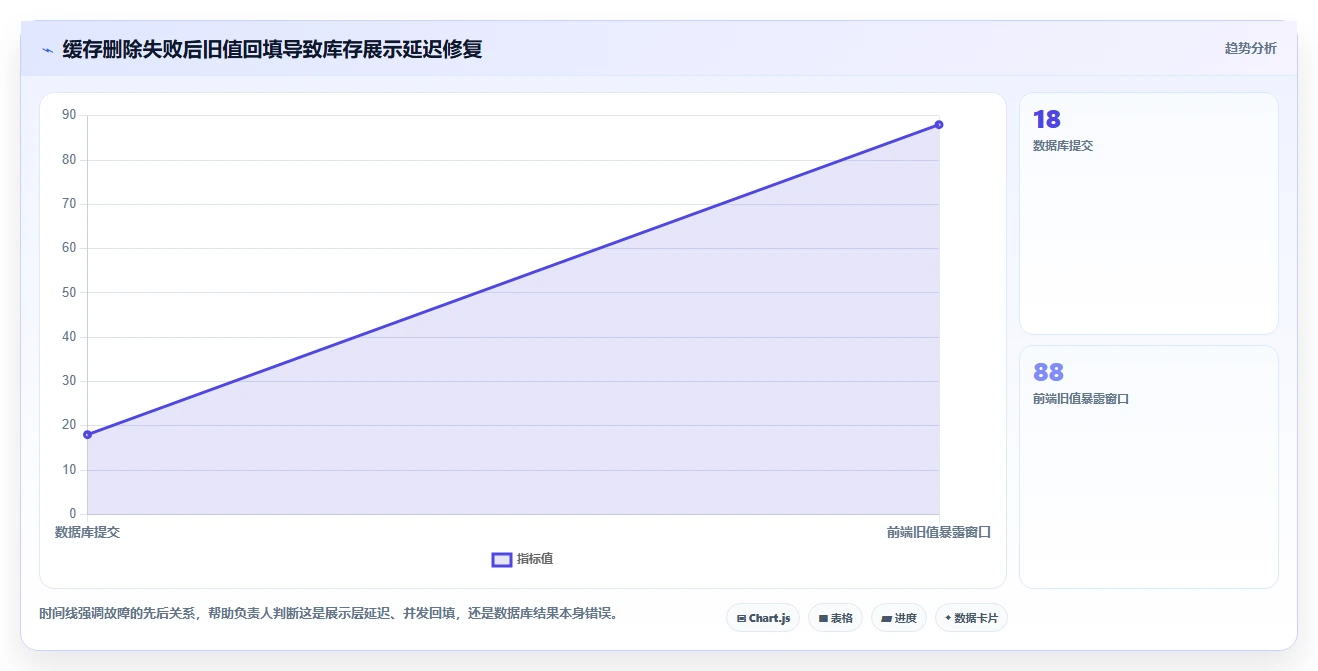1318x671 pixels.
Task: Click the data point at 前端旧值暴露窗口
Action: click(939, 125)
